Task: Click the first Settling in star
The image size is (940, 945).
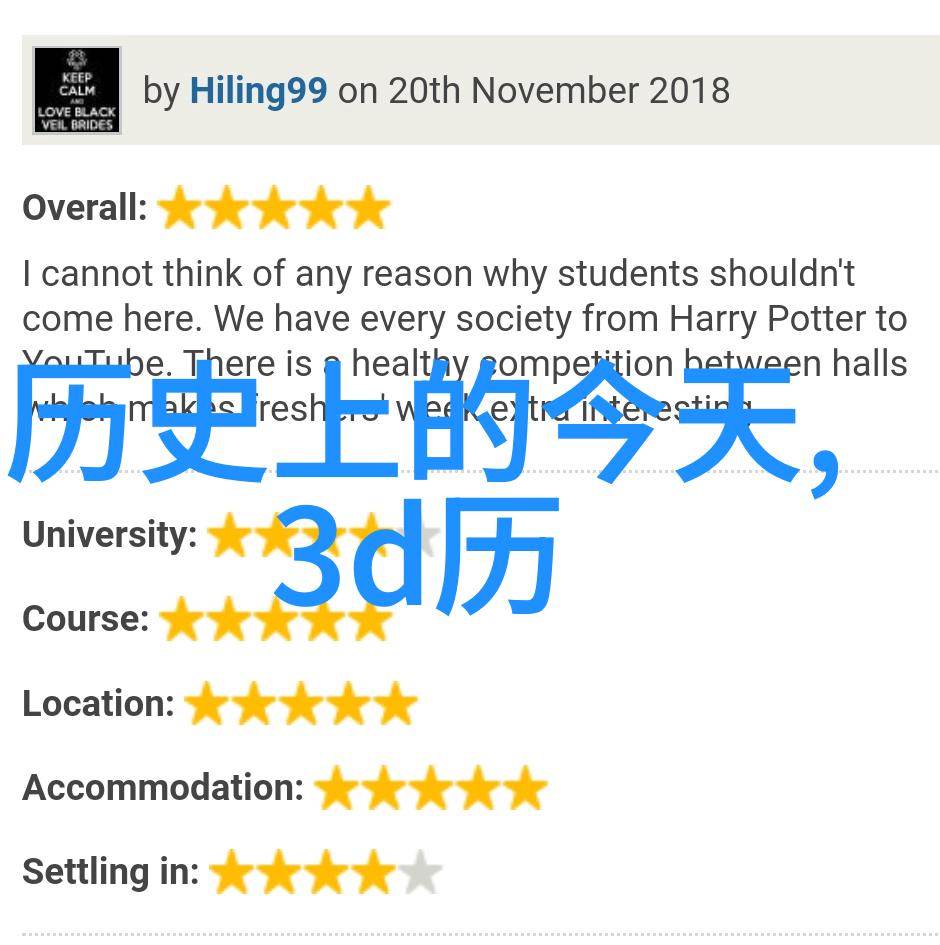Action: pyautogui.click(x=231, y=872)
